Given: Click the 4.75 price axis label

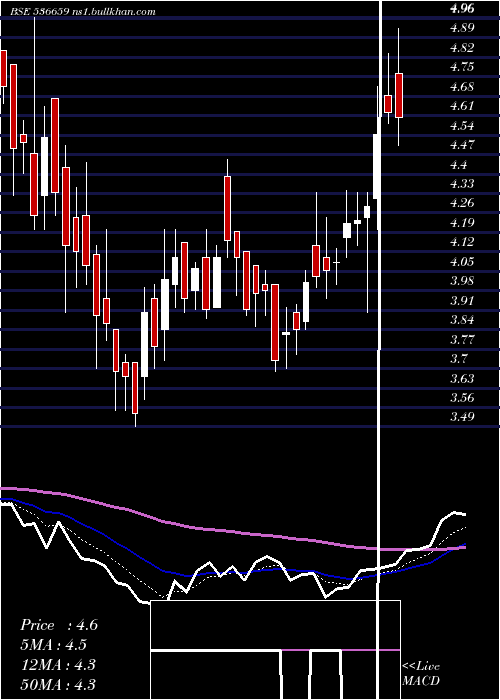Looking at the screenshot, I should 462,67.
